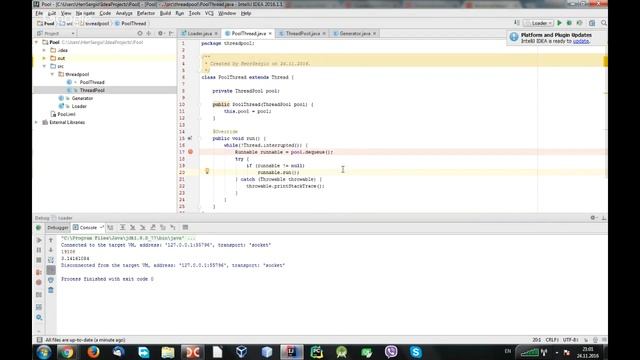Clear console with the trash icon
This screenshot has height=360, width=640.
click(x=51, y=290)
